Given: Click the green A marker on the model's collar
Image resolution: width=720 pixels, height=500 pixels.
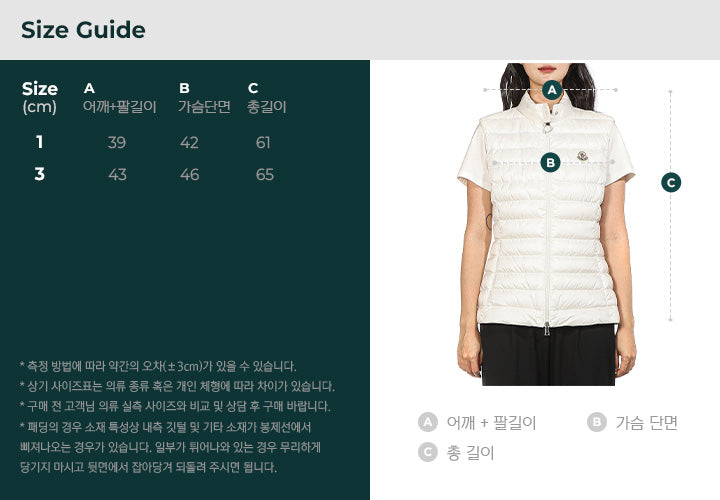Looking at the screenshot, I should (x=552, y=90).
